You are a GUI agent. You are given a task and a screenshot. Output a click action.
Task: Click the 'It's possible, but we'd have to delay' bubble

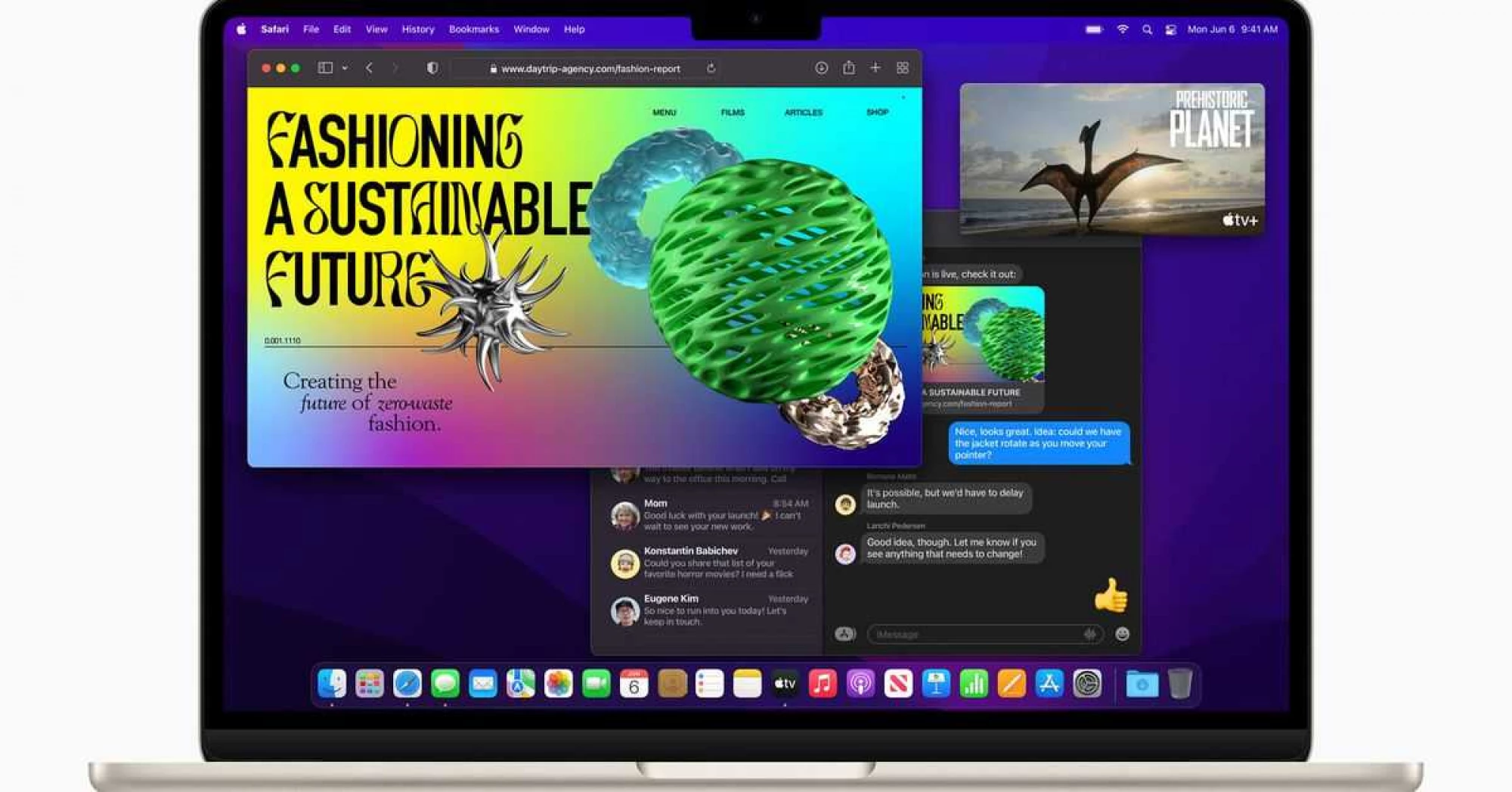point(946,498)
